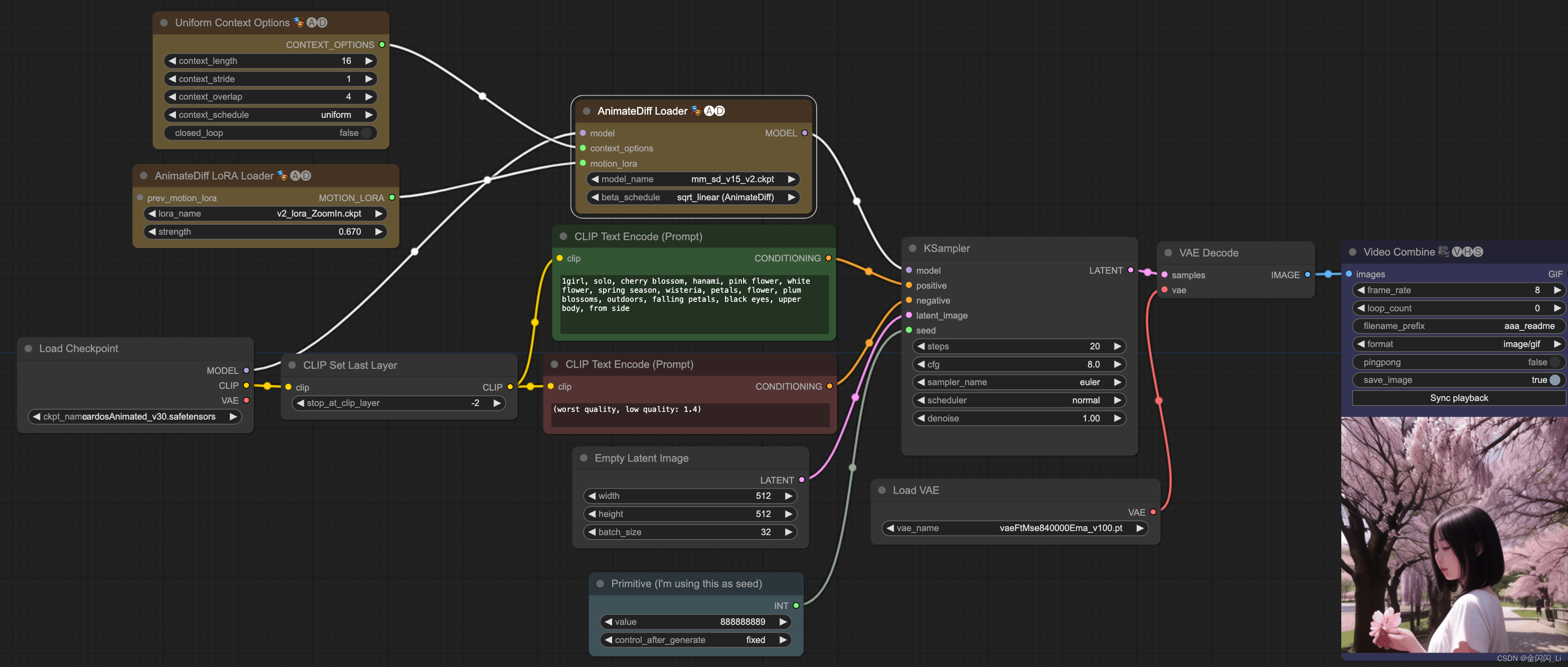The width and height of the screenshot is (1568, 667).
Task: Click the CONTEXT_OPTIONS output connector
Action: [382, 44]
